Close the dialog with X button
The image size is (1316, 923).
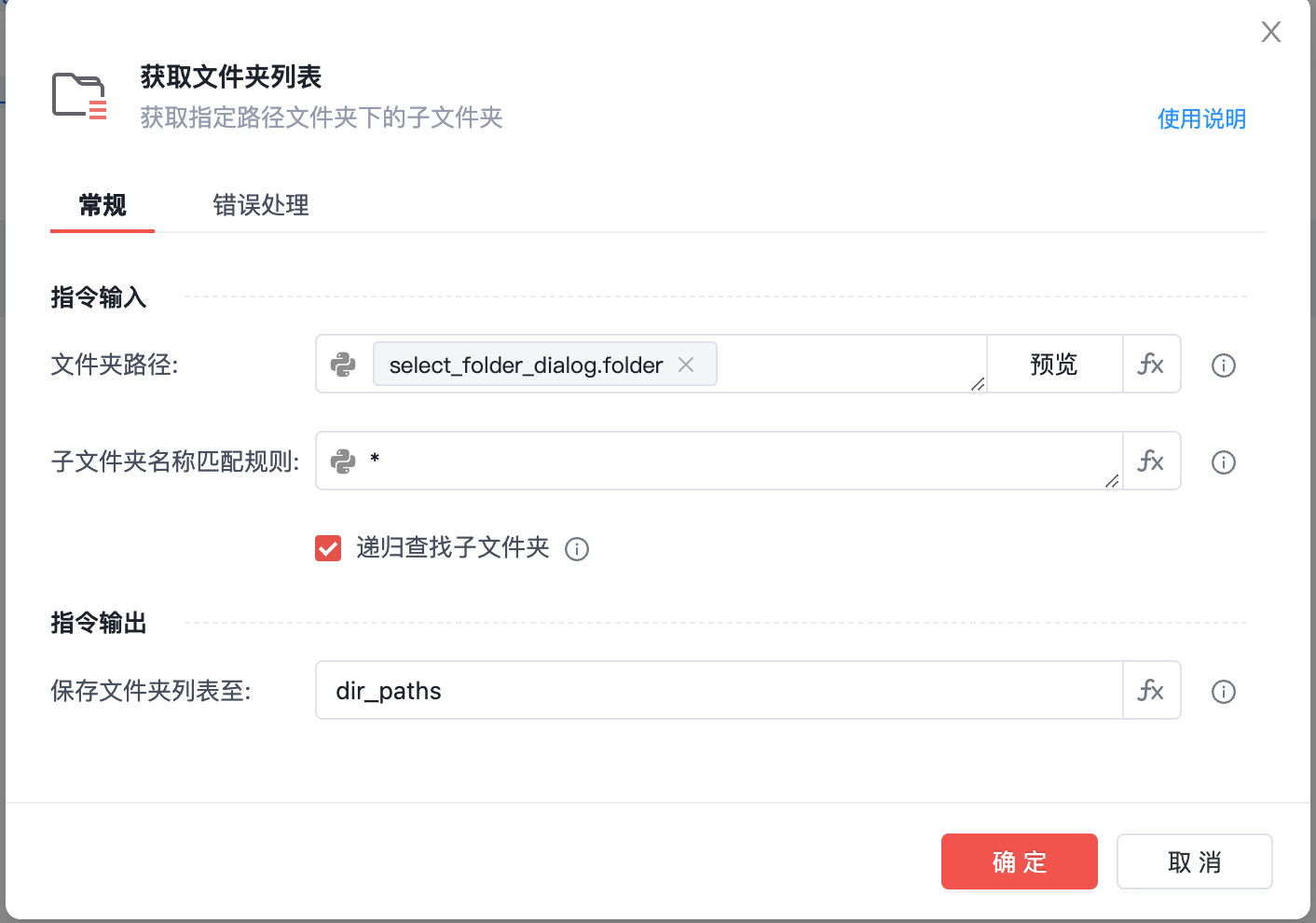pos(1270,33)
